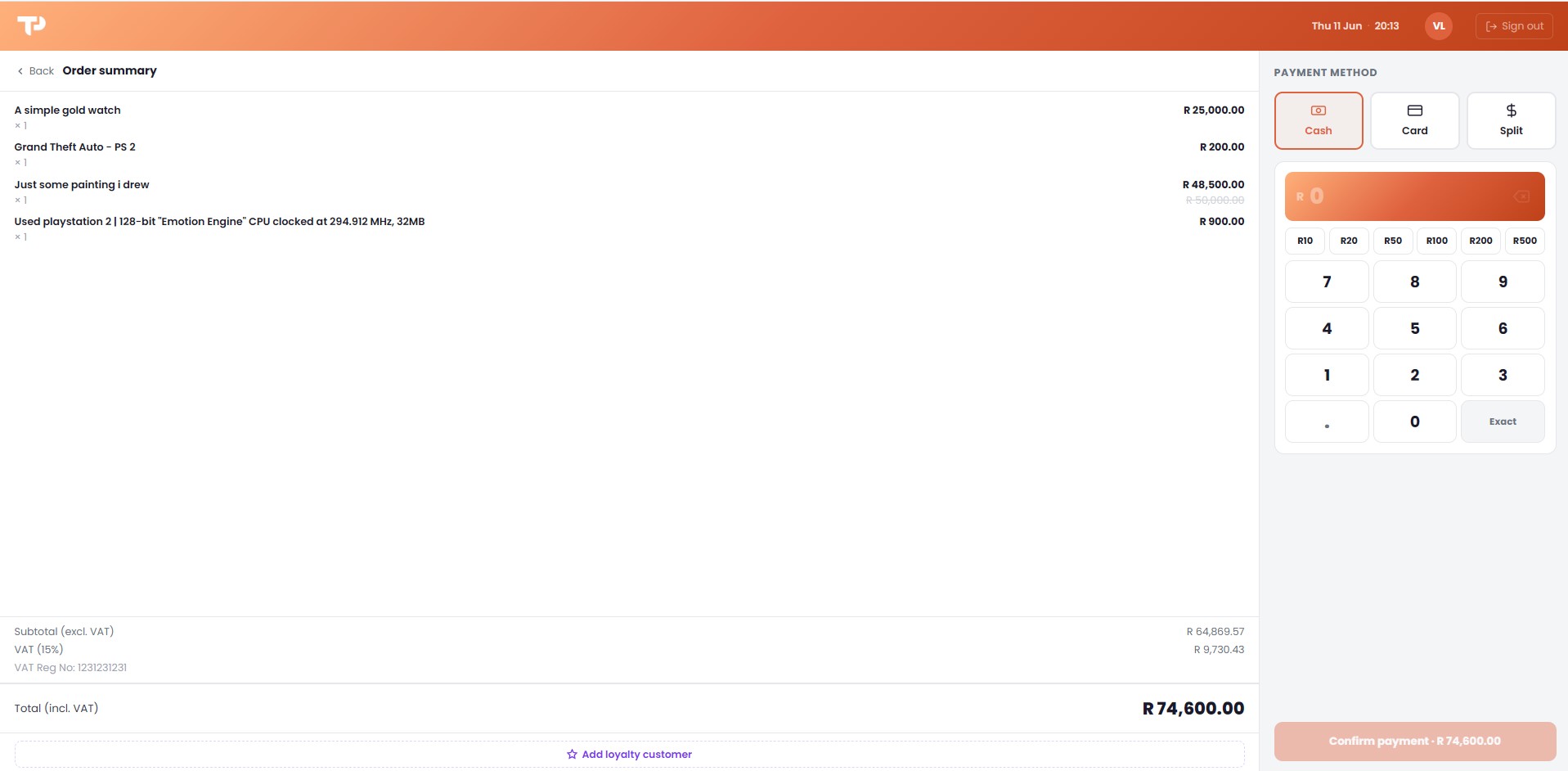The width and height of the screenshot is (1568, 771).
Task: Click the Order summary heading
Action: tap(110, 71)
